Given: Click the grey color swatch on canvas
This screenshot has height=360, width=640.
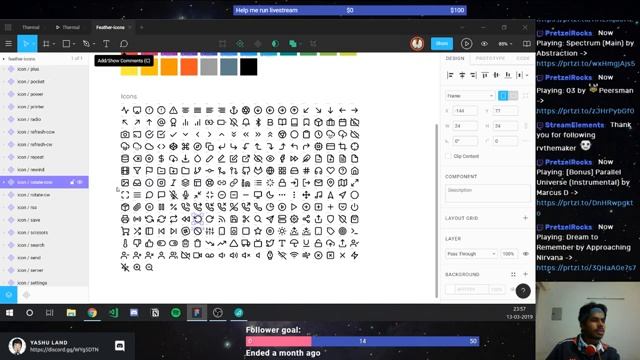Looking at the screenshot, I should coord(209,67).
